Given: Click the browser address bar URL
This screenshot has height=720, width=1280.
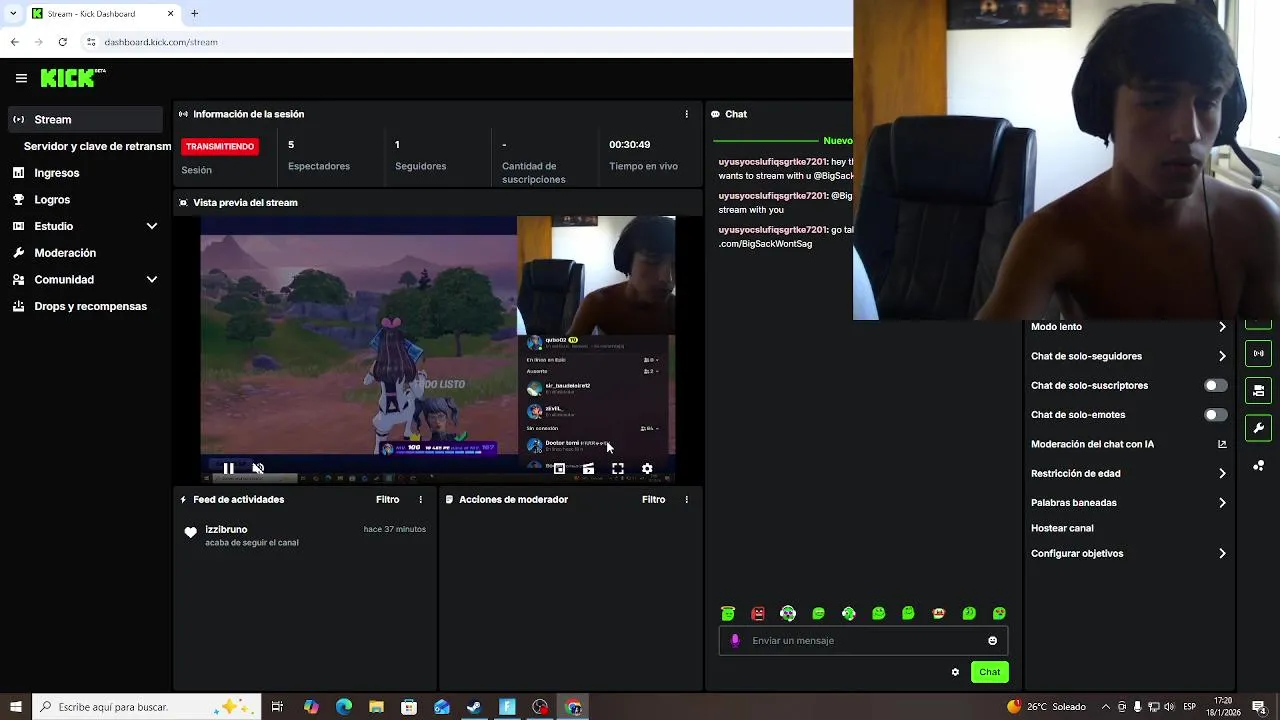Looking at the screenshot, I should coord(161,42).
